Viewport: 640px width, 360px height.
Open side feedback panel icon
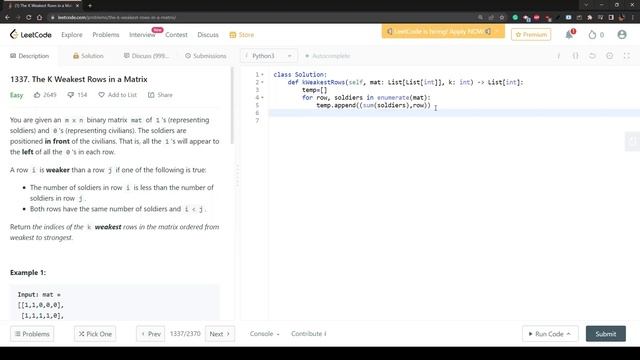(x=632, y=141)
